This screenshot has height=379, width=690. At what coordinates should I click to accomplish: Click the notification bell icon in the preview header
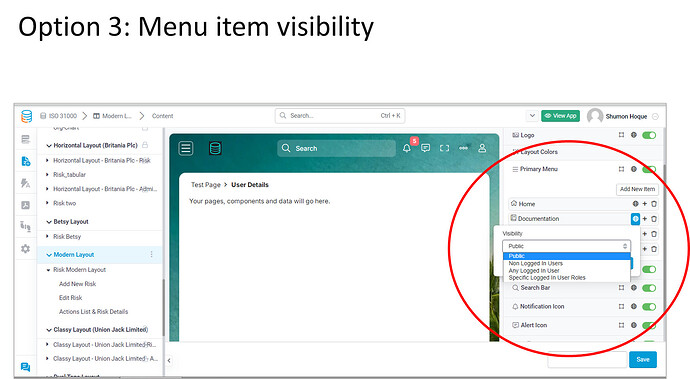tap(407, 148)
